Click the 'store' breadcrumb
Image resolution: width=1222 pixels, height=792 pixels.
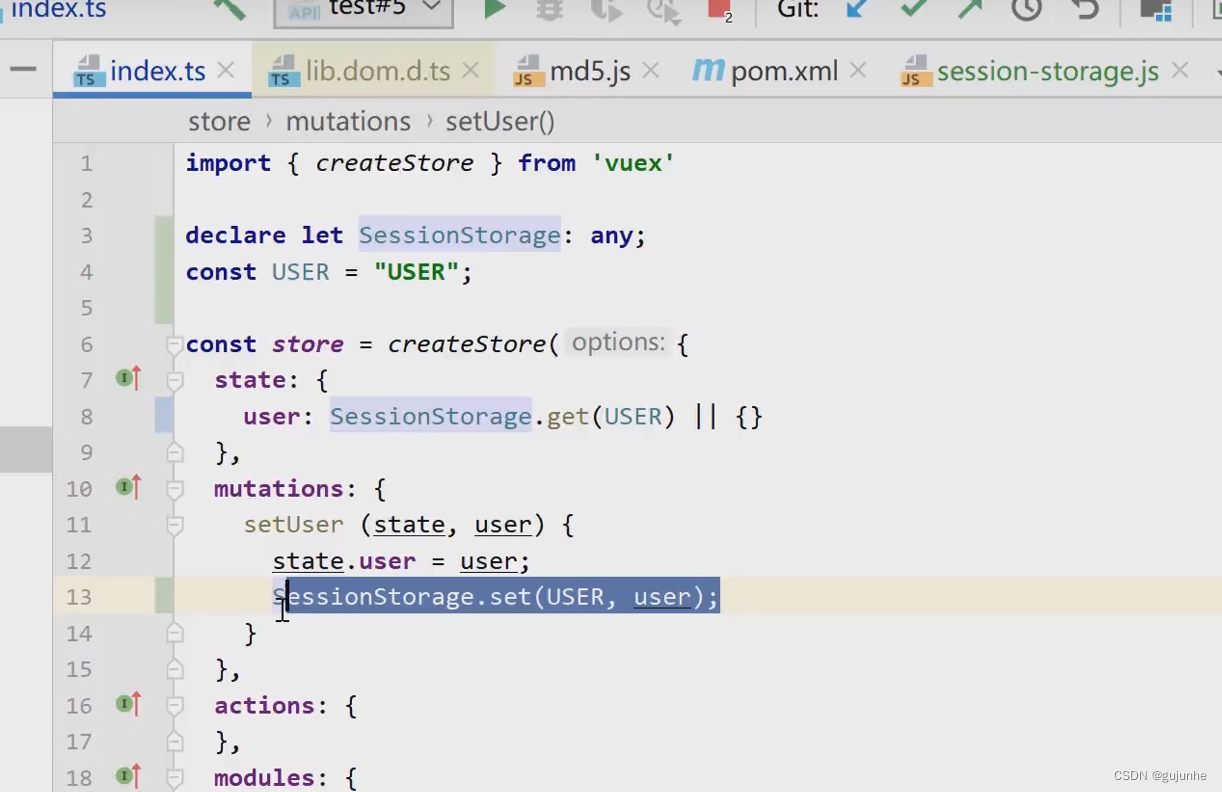coord(219,122)
